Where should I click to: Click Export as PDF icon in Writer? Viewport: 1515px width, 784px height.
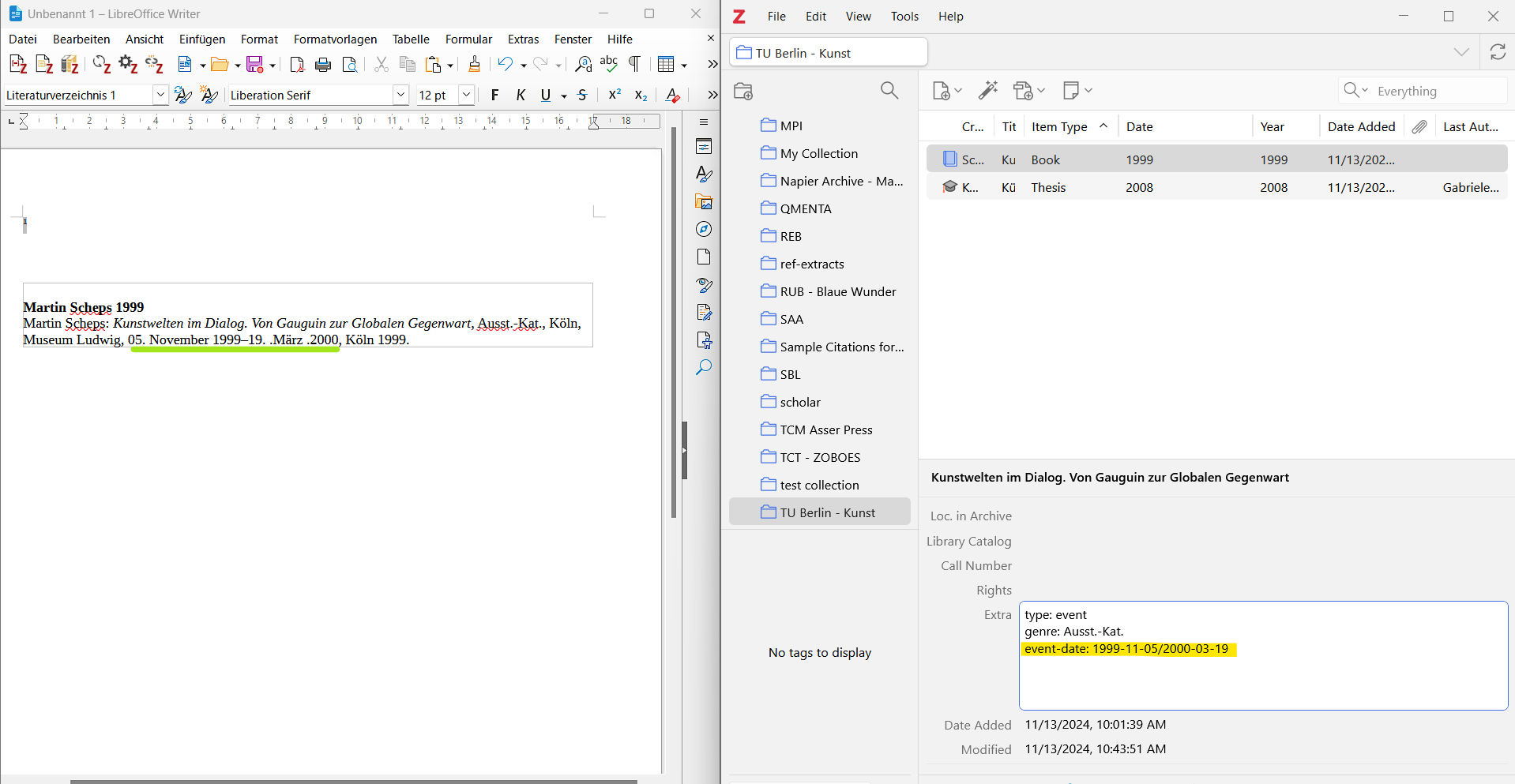[x=297, y=65]
